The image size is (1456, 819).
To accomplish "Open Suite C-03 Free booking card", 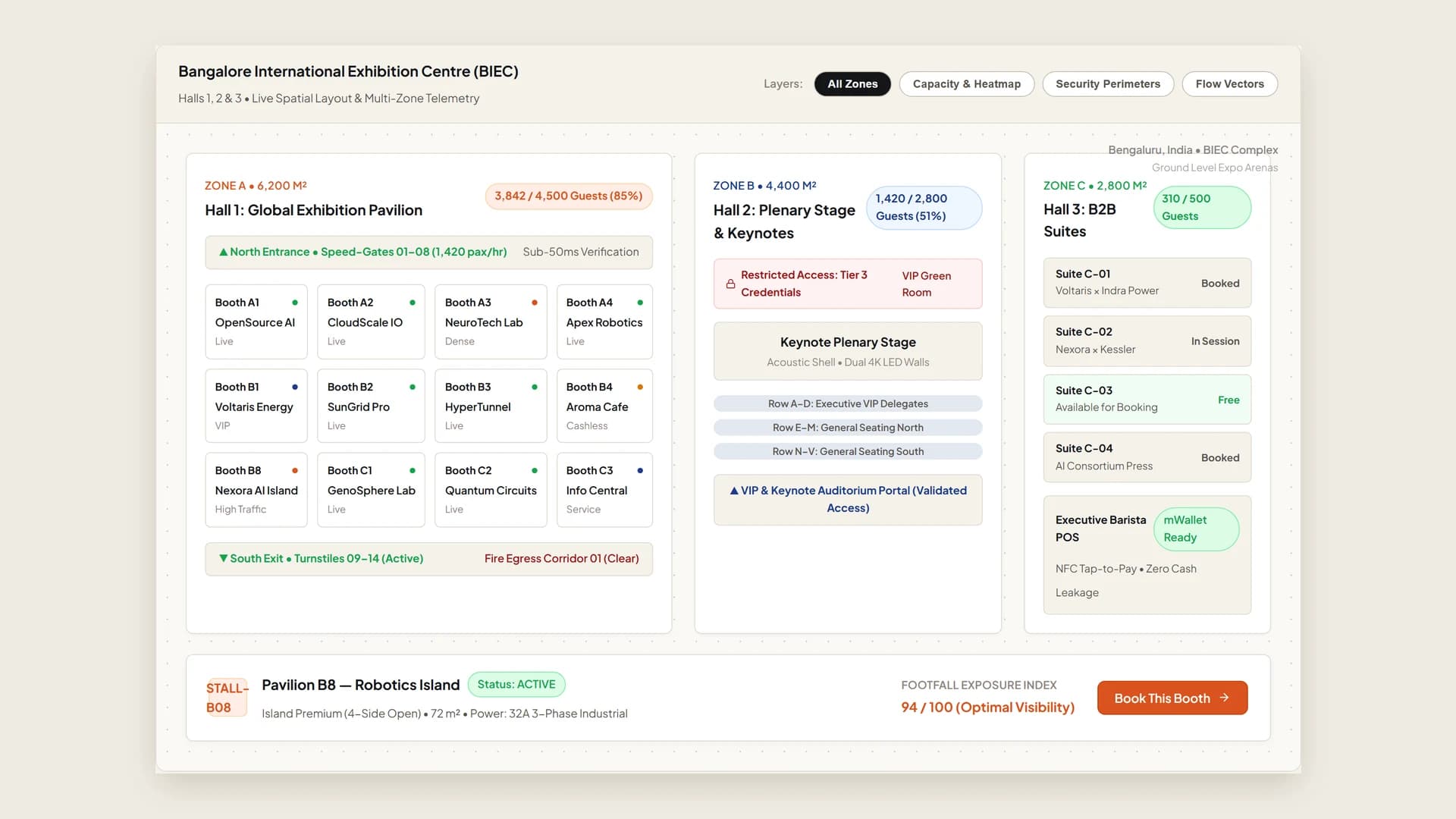I will click(x=1147, y=399).
